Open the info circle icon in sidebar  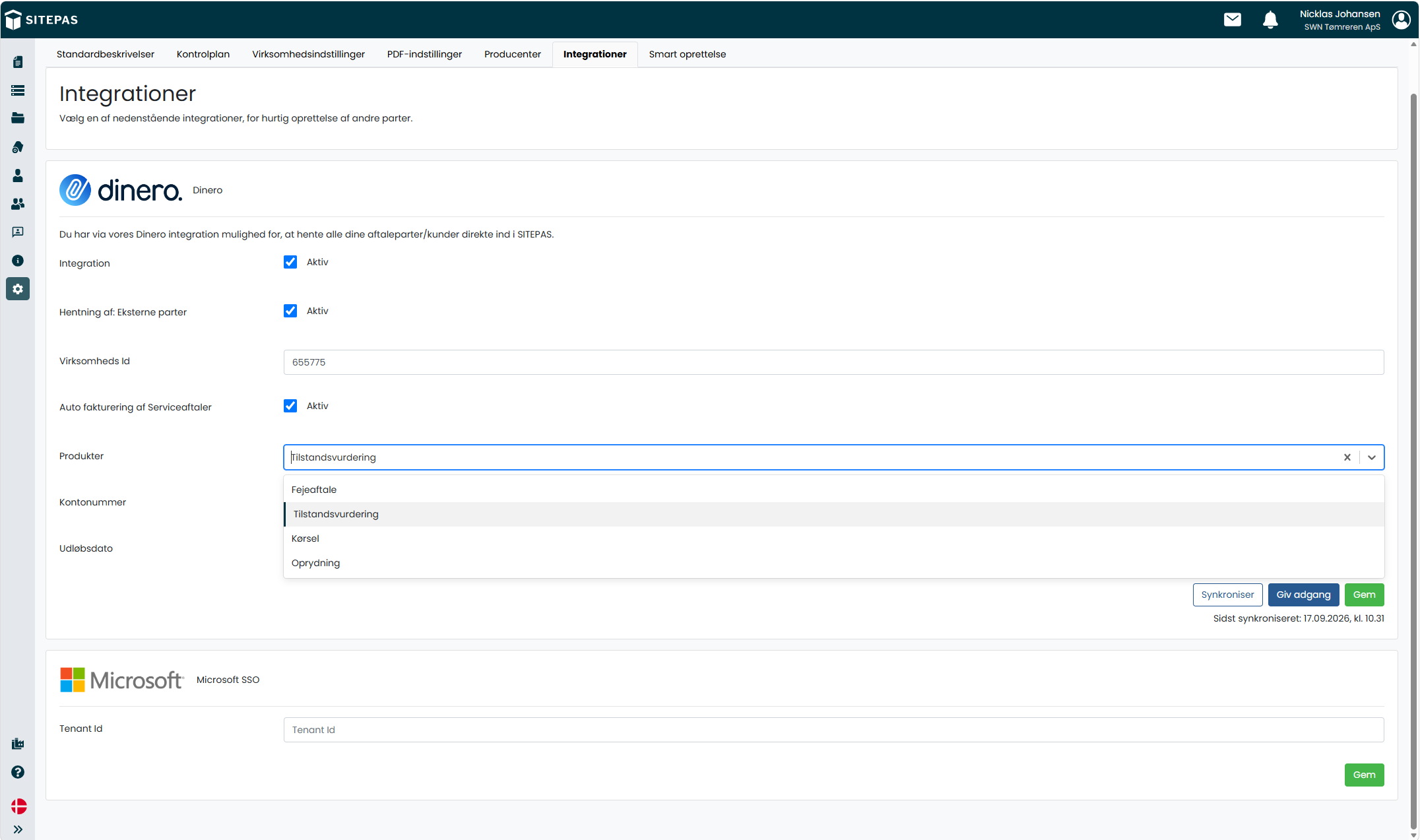click(x=18, y=261)
